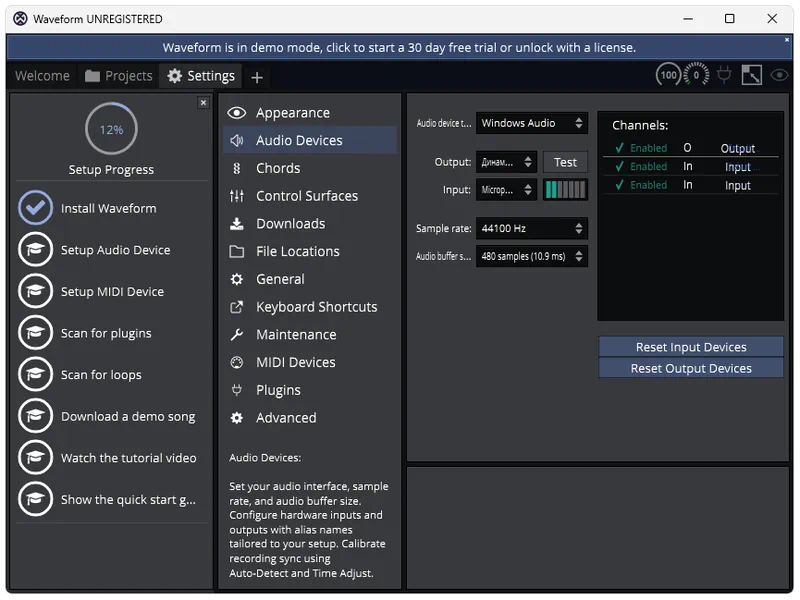Open the Maintenance settings page

[310, 335]
